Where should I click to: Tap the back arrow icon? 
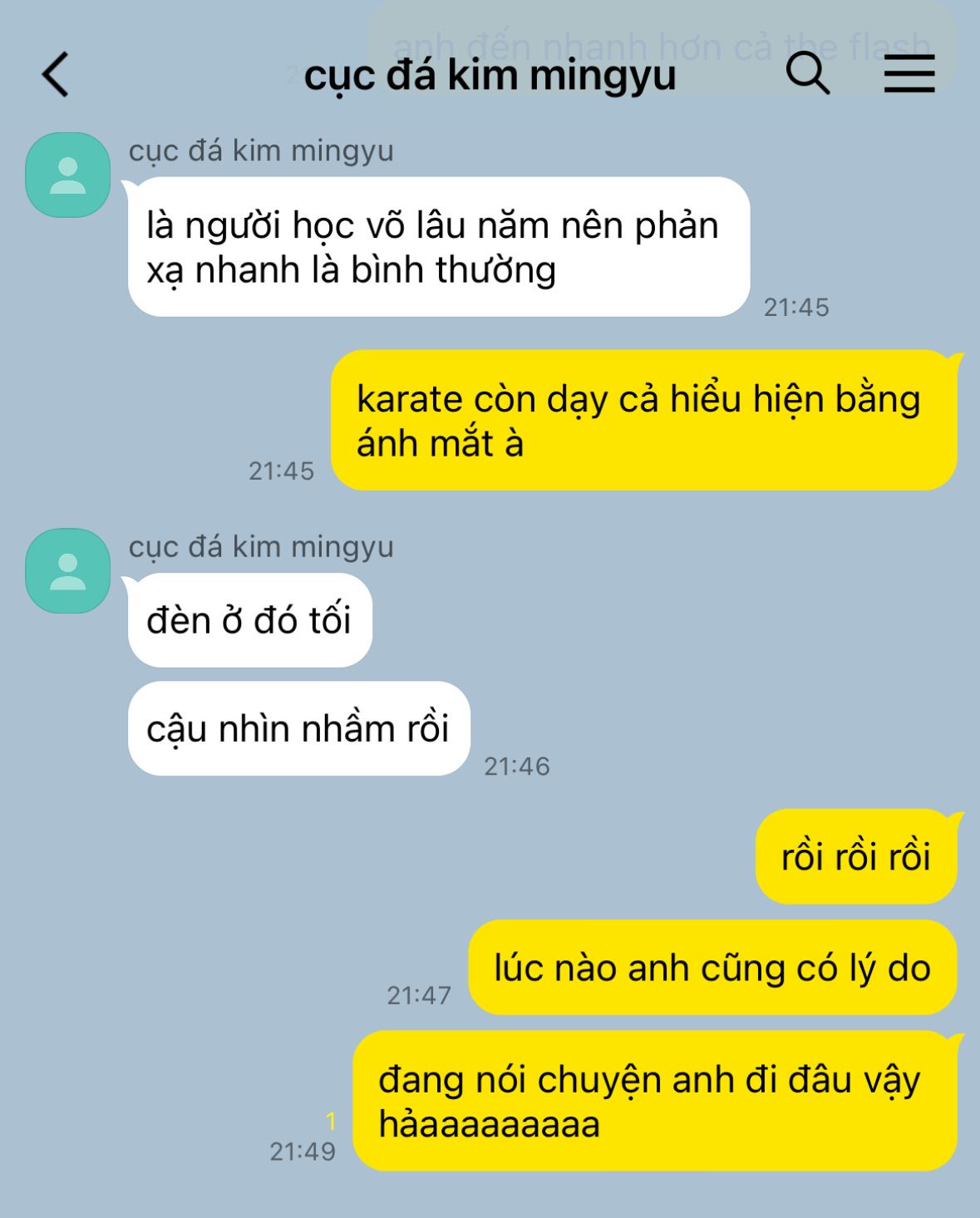tap(55, 75)
